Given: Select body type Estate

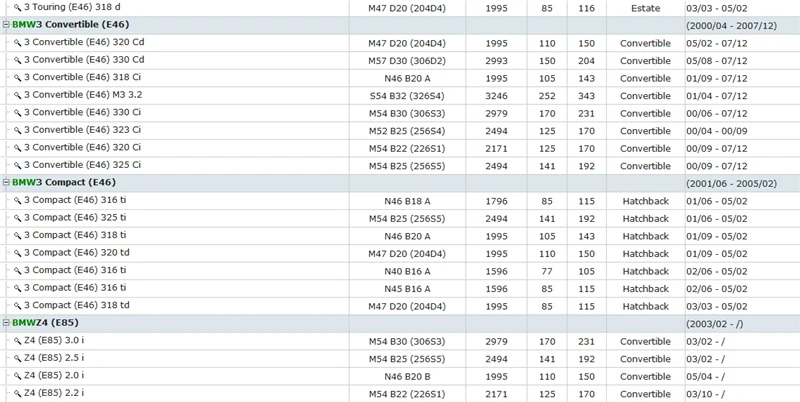Looking at the screenshot, I should [645, 8].
